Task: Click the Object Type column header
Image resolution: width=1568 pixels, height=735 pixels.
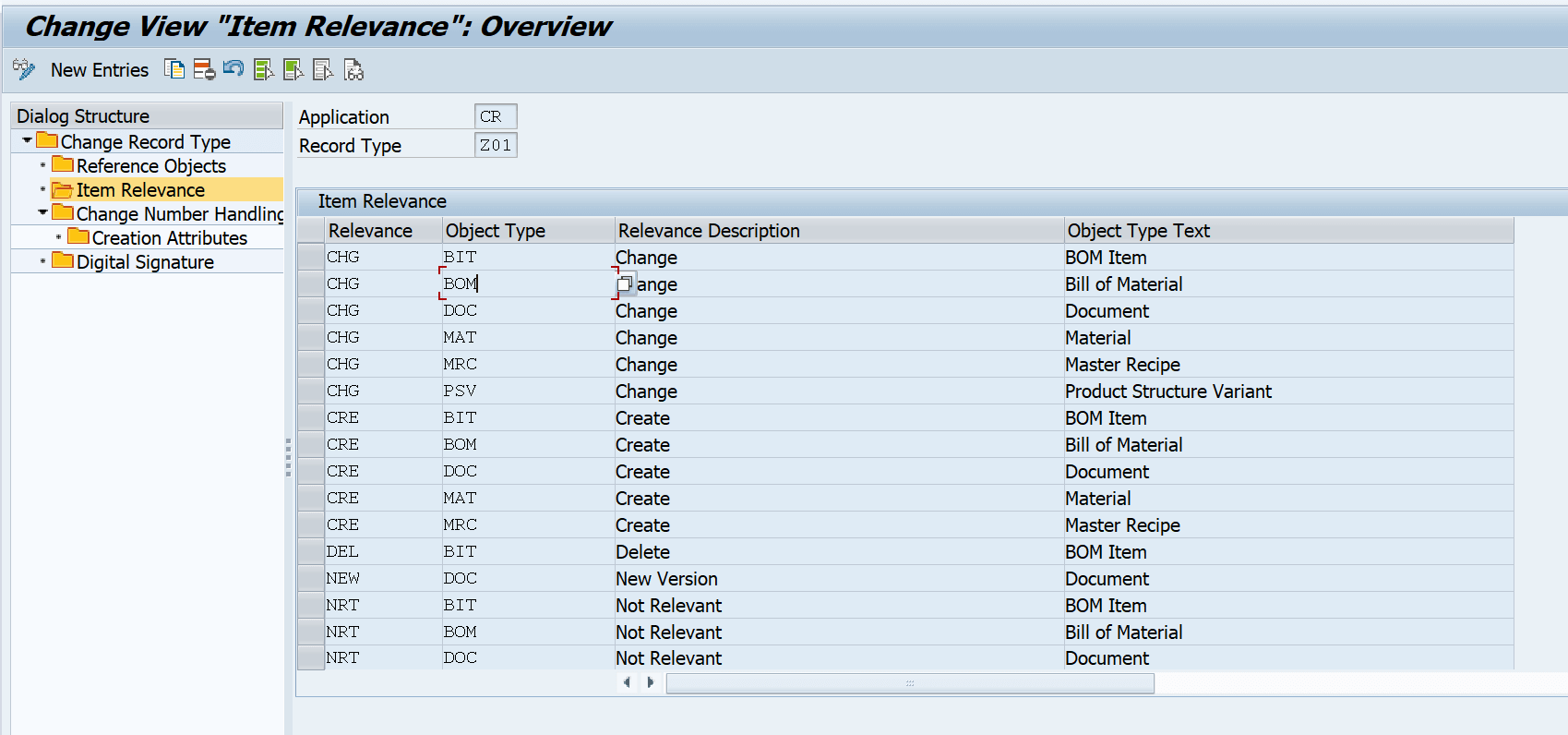Action: (x=528, y=231)
